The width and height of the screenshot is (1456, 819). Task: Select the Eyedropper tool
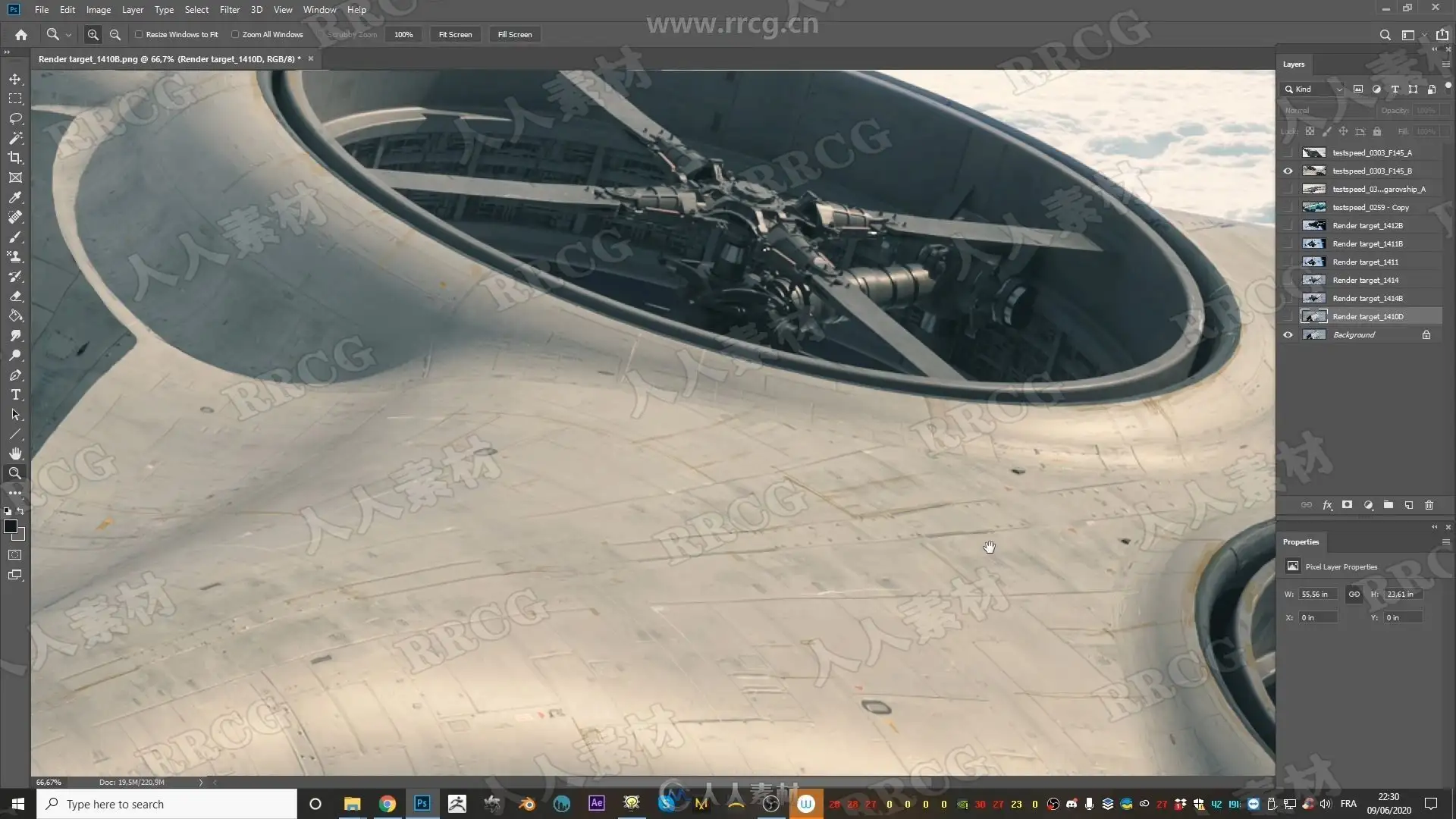click(15, 197)
